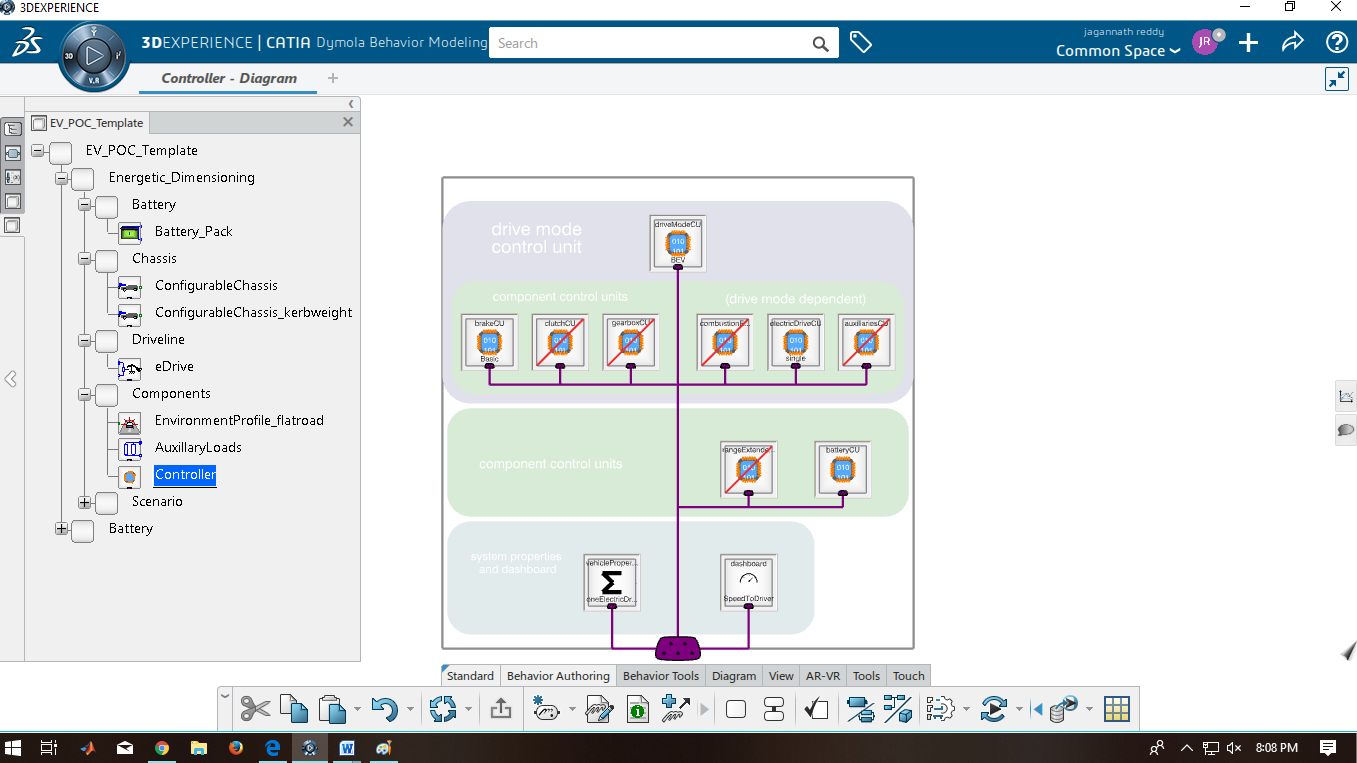Viewport: 1357px width, 763px height.
Task: Open dropdown next to Paste tool
Action: [357, 710]
